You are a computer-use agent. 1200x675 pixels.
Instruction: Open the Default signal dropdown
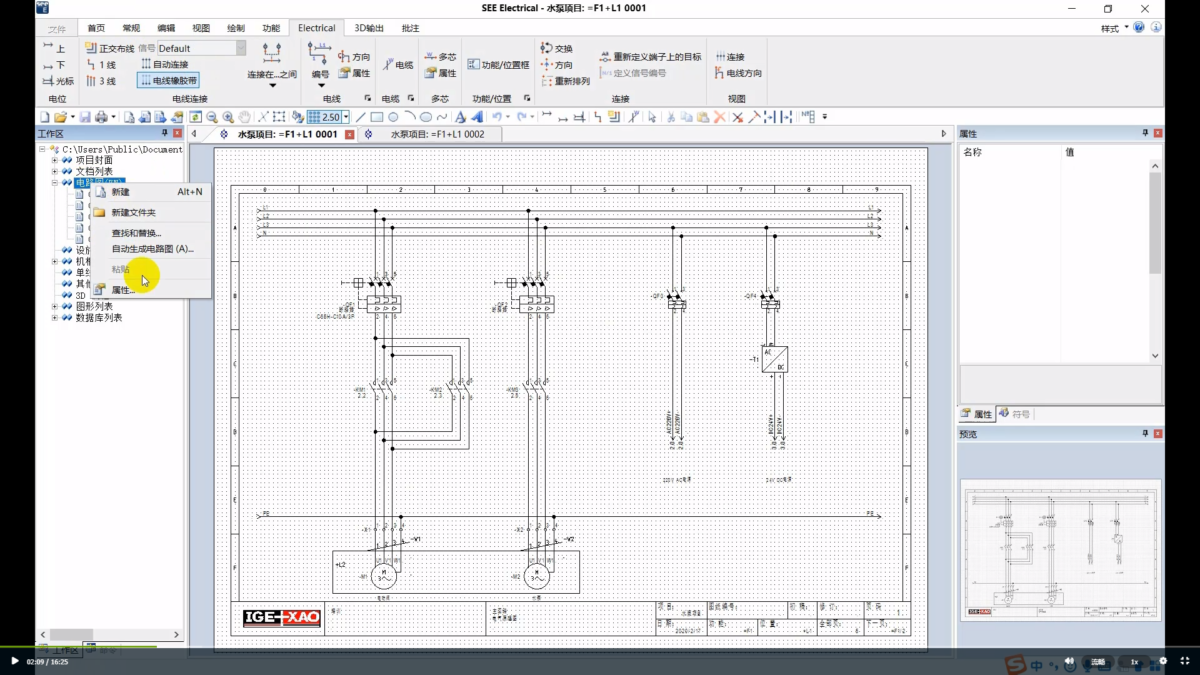click(201, 48)
